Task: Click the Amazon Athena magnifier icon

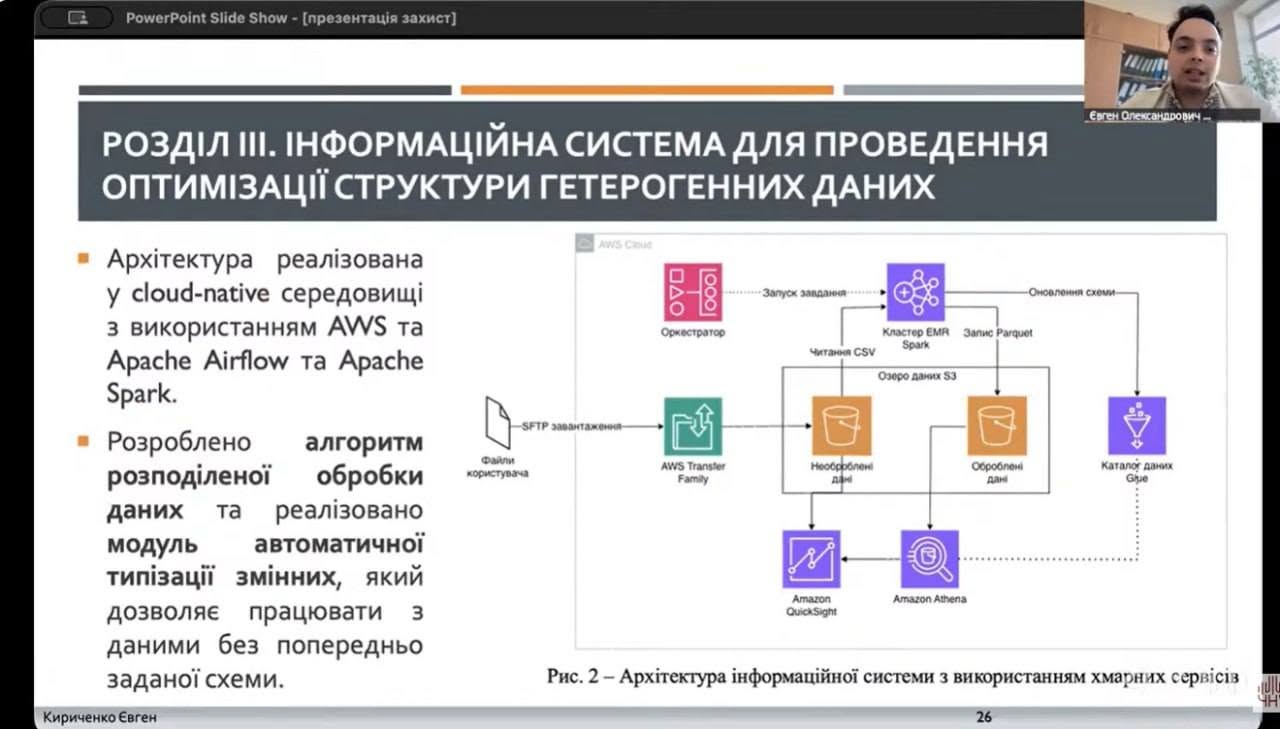Action: [x=930, y=559]
